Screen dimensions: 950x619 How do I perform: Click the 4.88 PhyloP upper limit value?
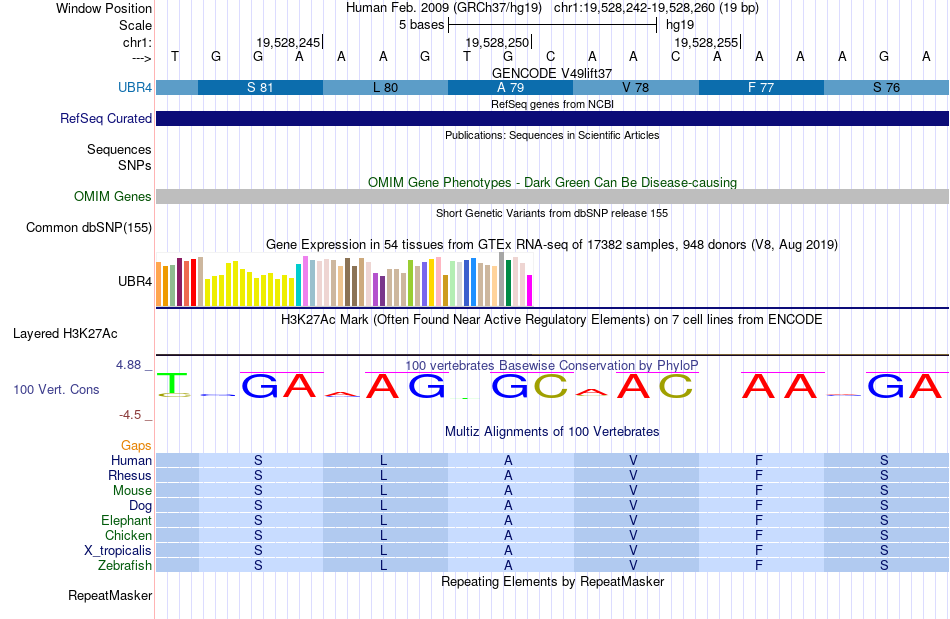(x=128, y=365)
